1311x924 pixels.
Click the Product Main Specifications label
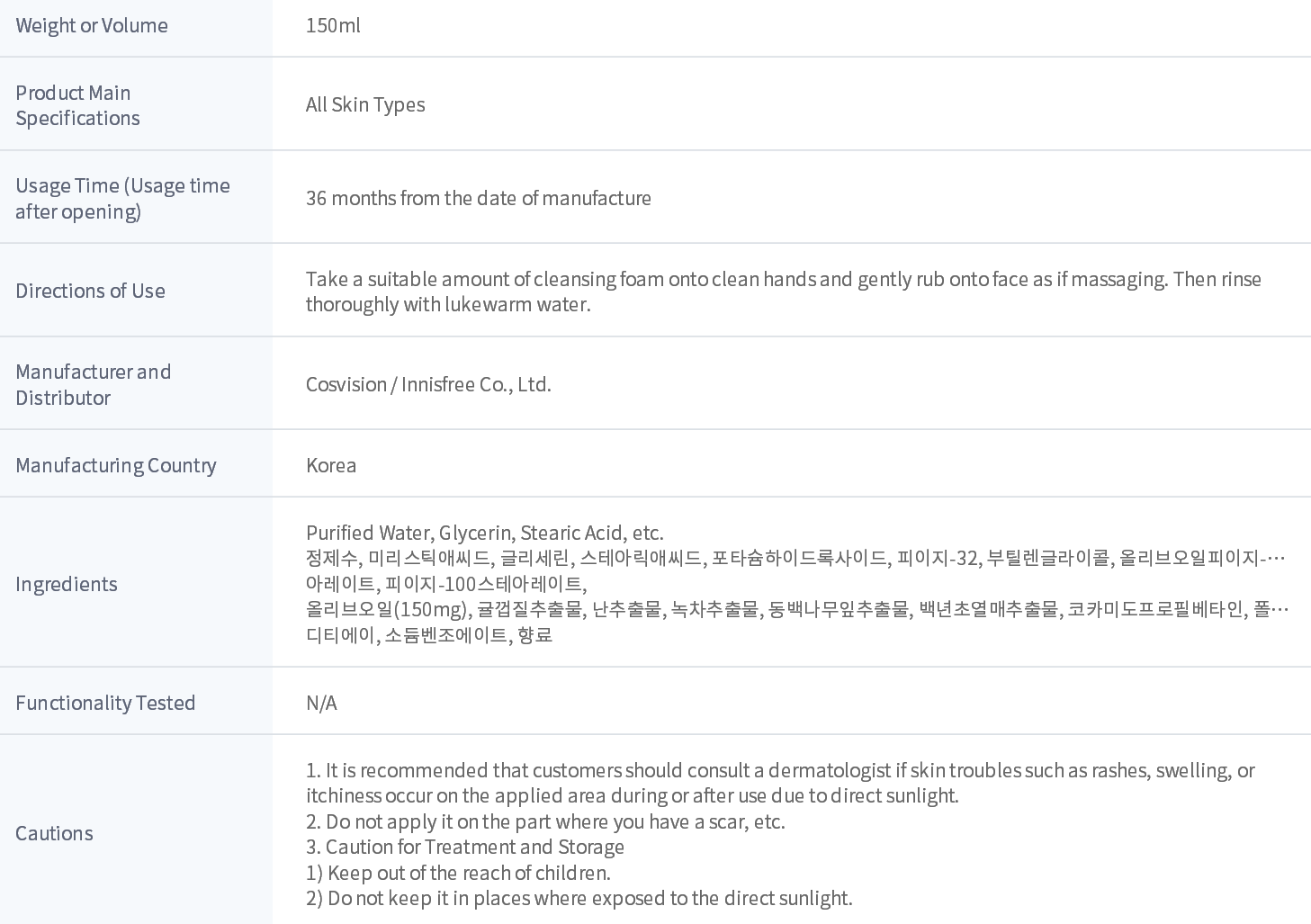tap(77, 105)
